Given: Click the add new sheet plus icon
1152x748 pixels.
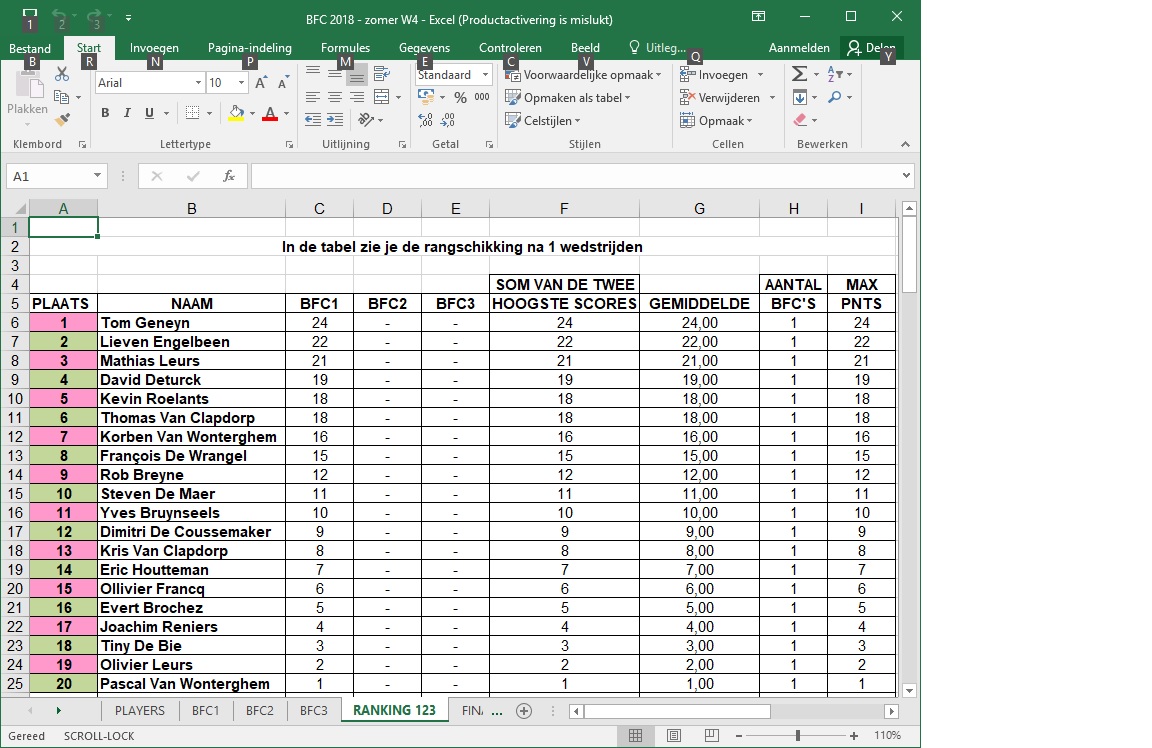Looking at the screenshot, I should [523, 710].
